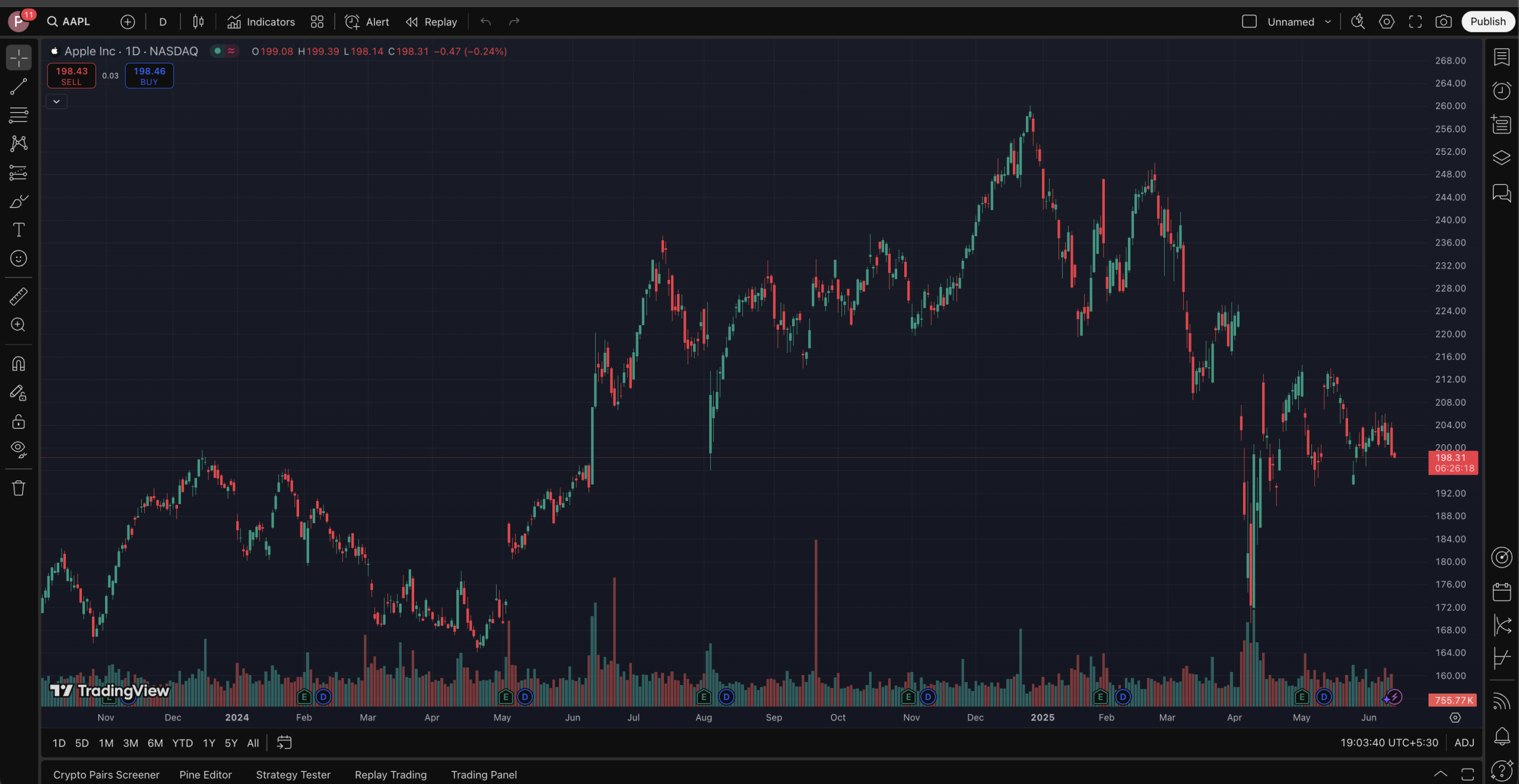Open the hotlists target icon

[1501, 557]
